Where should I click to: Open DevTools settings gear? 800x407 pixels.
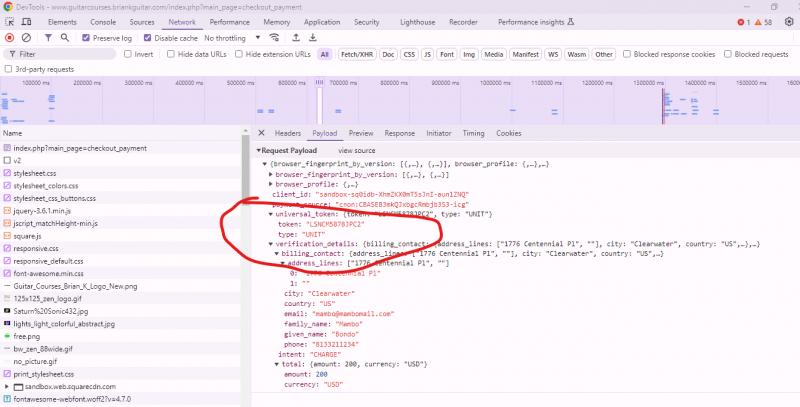(789, 22)
